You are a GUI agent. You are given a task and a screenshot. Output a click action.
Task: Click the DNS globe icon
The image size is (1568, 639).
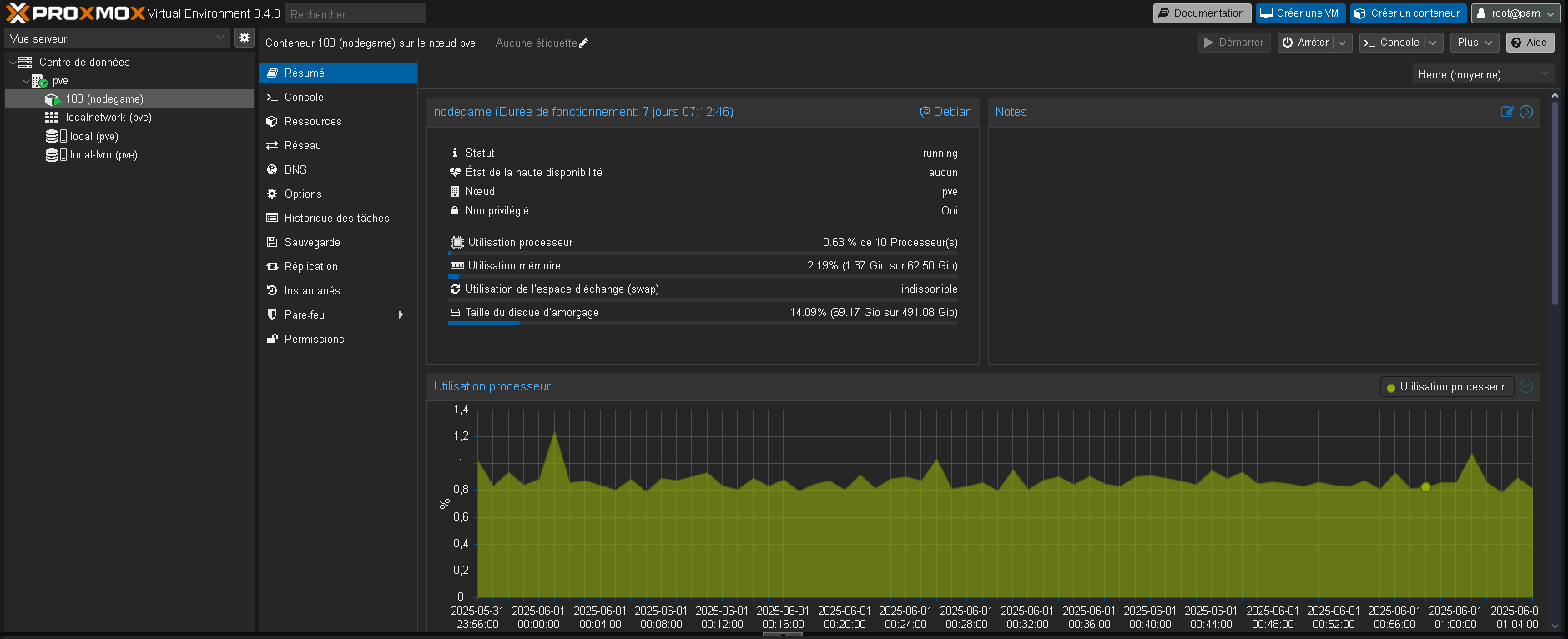[272, 169]
